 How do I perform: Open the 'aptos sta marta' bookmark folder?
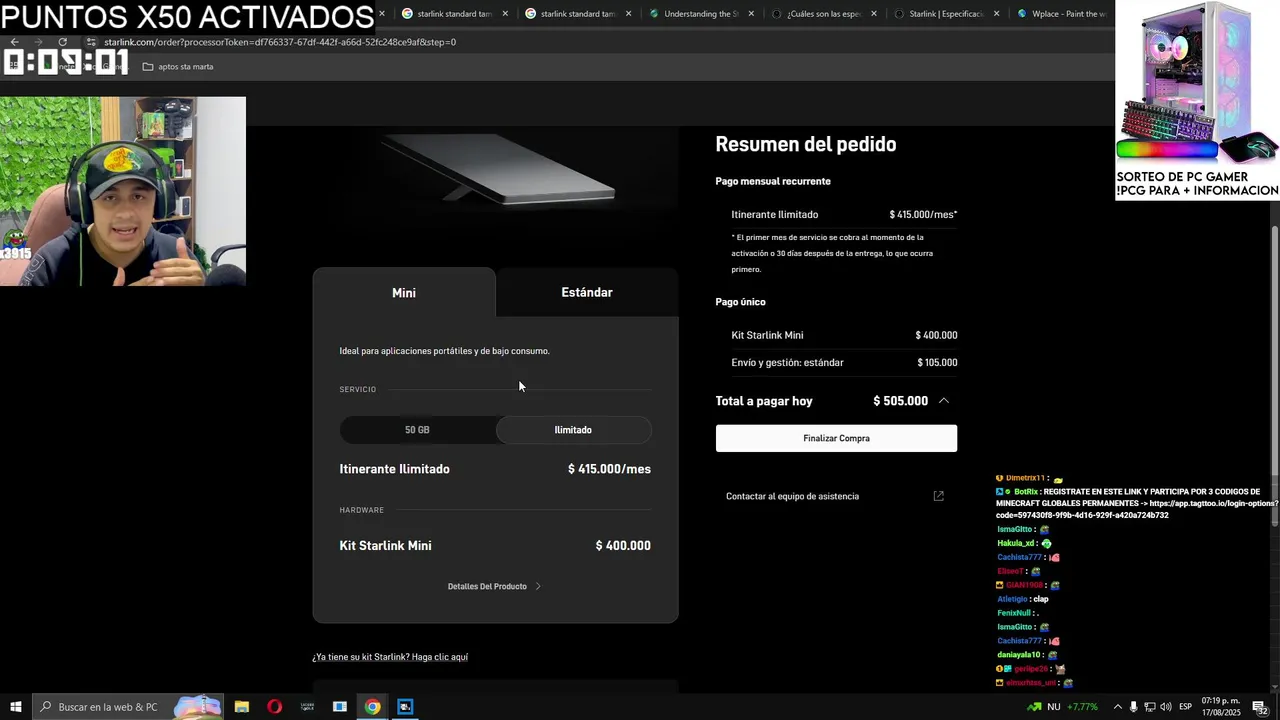coord(178,67)
